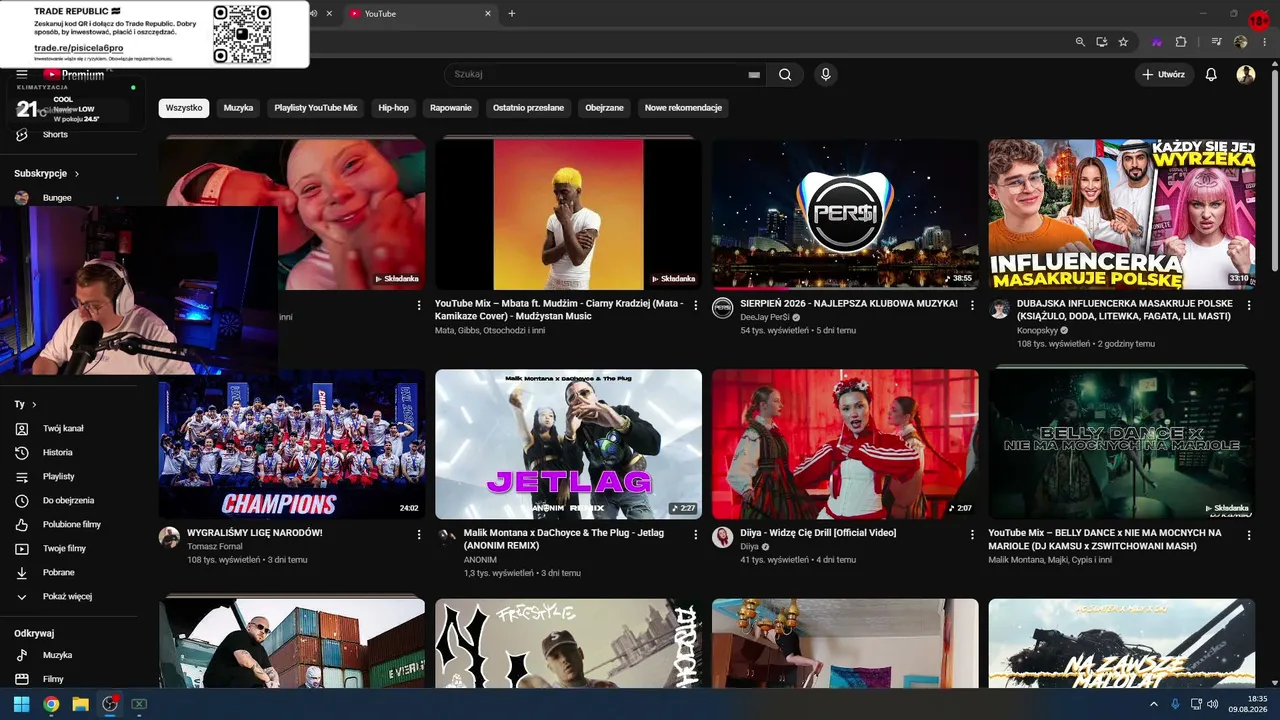
Task: Open options for DUBAJSKA INFLUENCERKA video
Action: tap(1249, 305)
